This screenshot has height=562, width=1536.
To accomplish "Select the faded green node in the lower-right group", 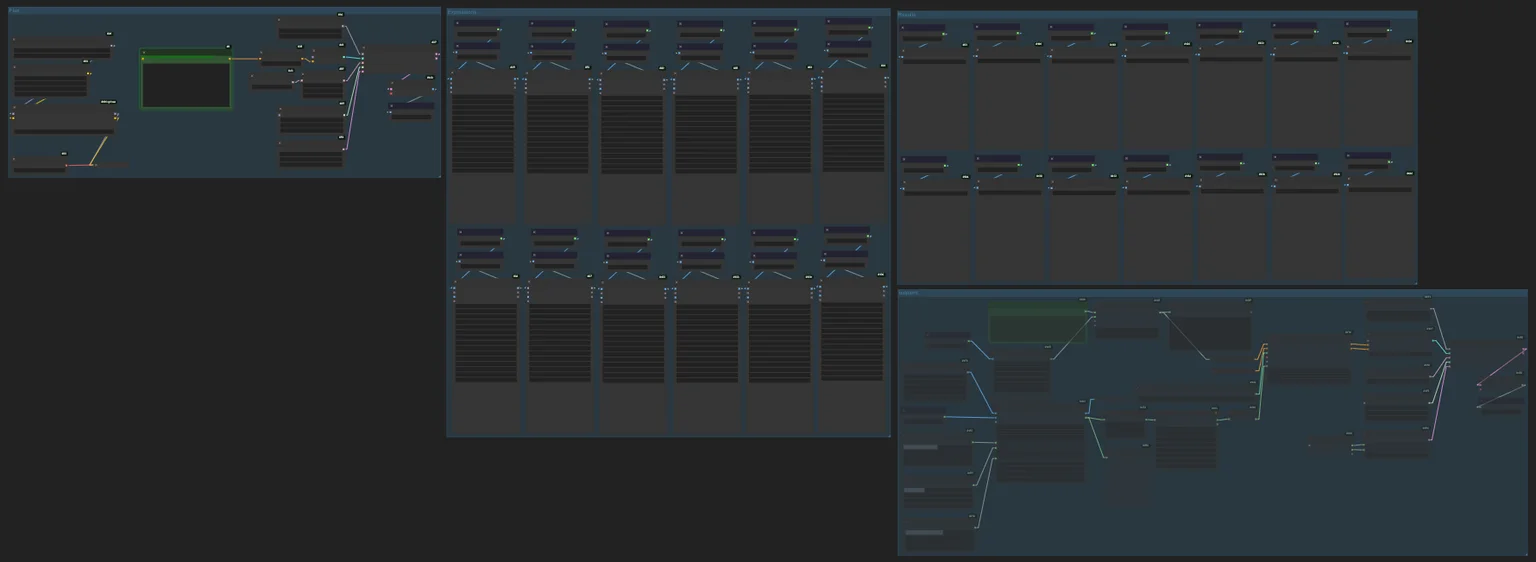I will [1038, 325].
